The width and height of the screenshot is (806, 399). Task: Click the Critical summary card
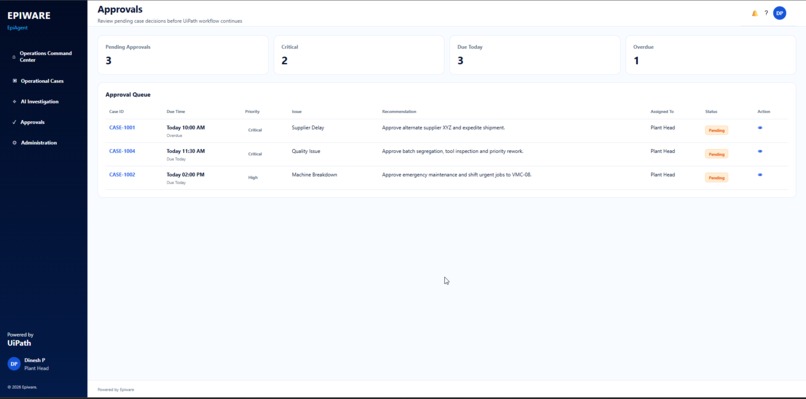point(359,55)
